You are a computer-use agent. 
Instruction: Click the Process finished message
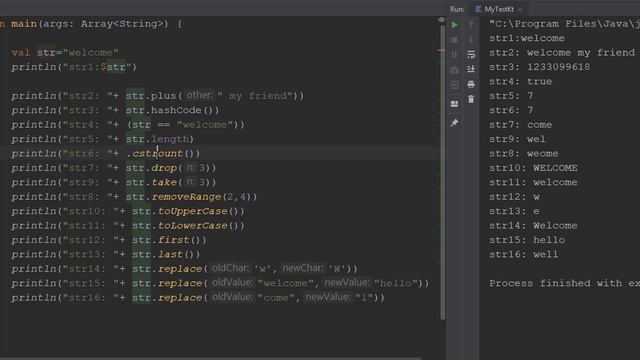point(564,283)
